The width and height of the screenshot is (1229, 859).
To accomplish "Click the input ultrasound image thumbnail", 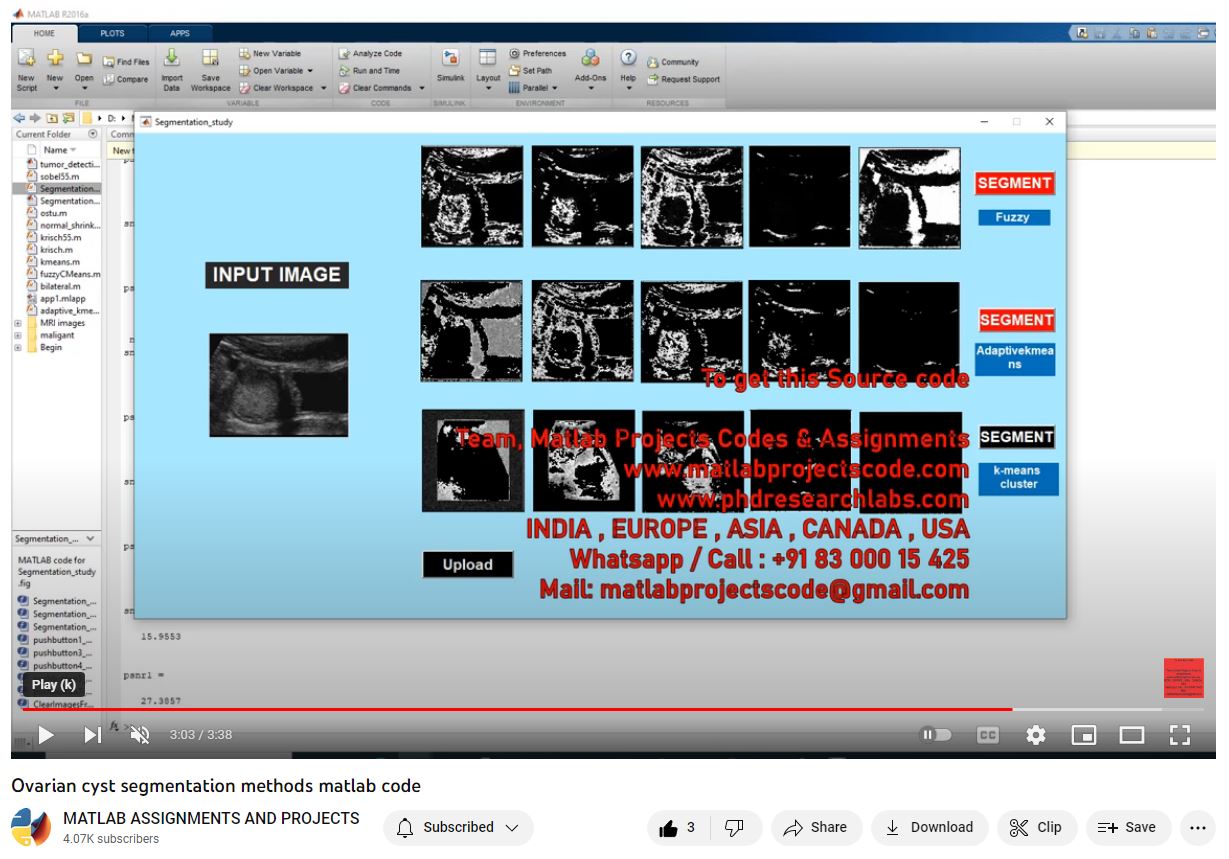I will pos(278,385).
